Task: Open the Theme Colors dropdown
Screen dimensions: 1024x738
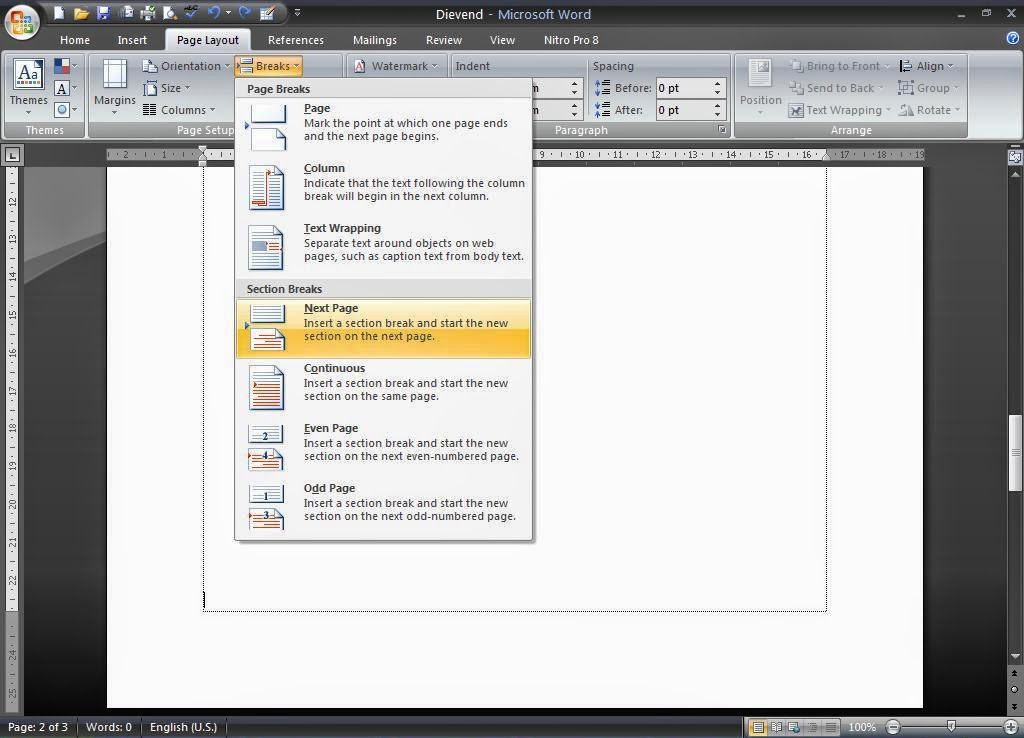Action: [66, 66]
